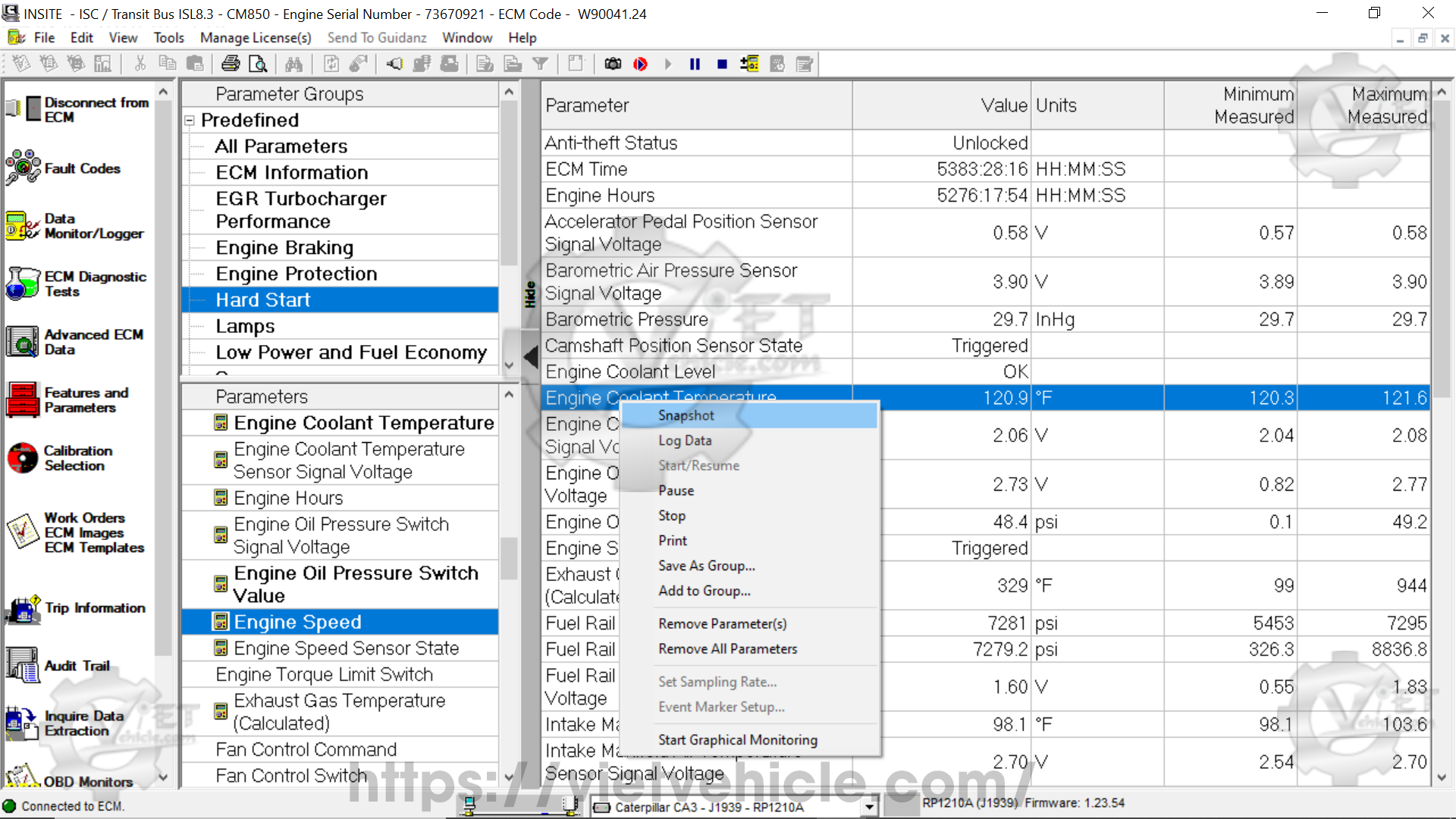Click the Stop monitoring toolbar button

coord(722,64)
